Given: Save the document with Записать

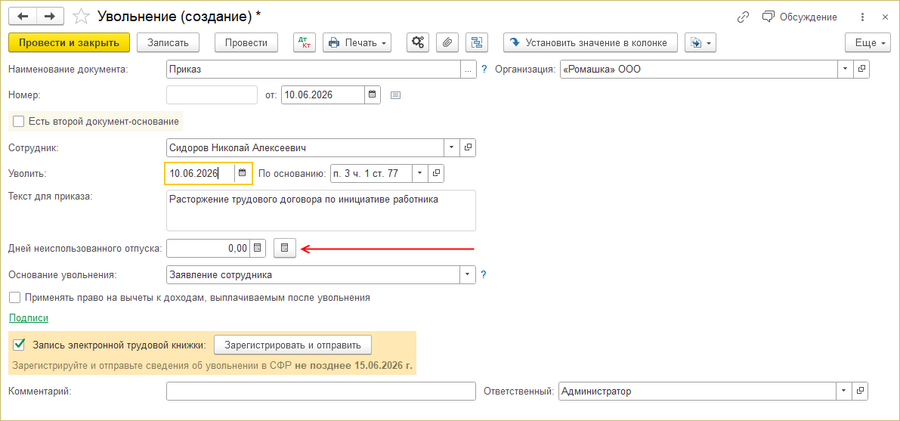Looking at the screenshot, I should pyautogui.click(x=168, y=43).
